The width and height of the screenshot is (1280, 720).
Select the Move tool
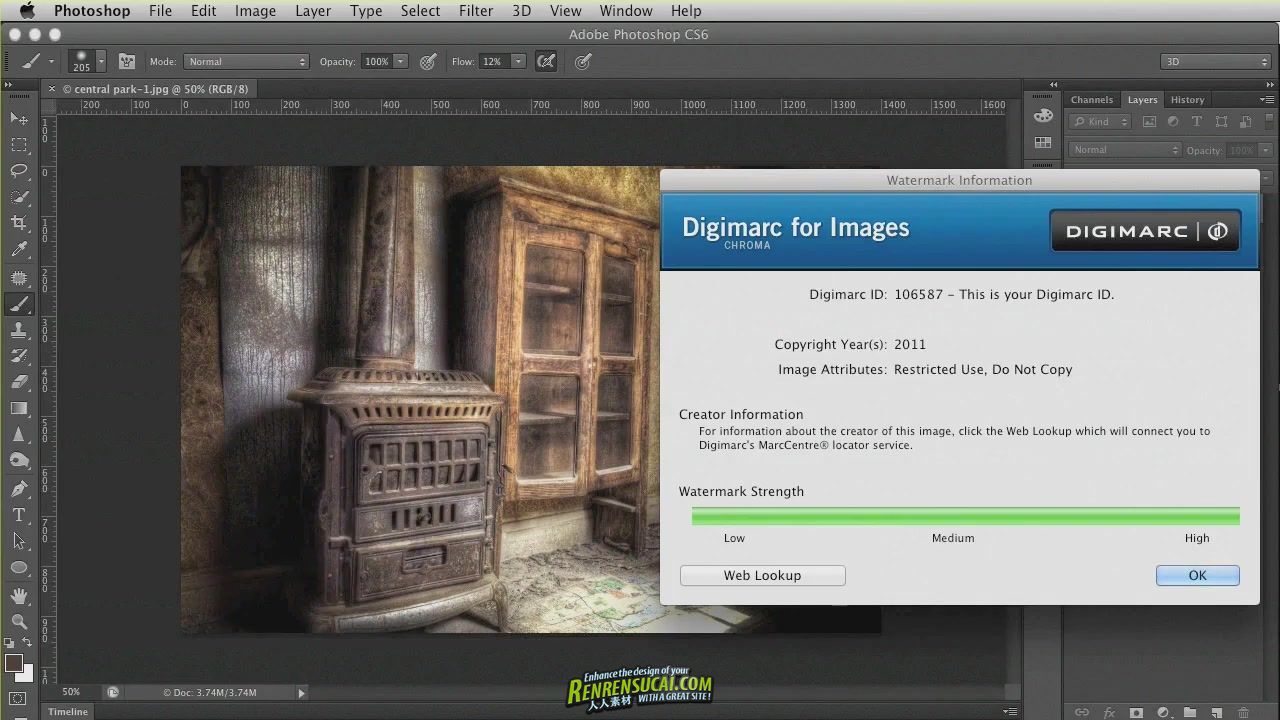pyautogui.click(x=19, y=119)
